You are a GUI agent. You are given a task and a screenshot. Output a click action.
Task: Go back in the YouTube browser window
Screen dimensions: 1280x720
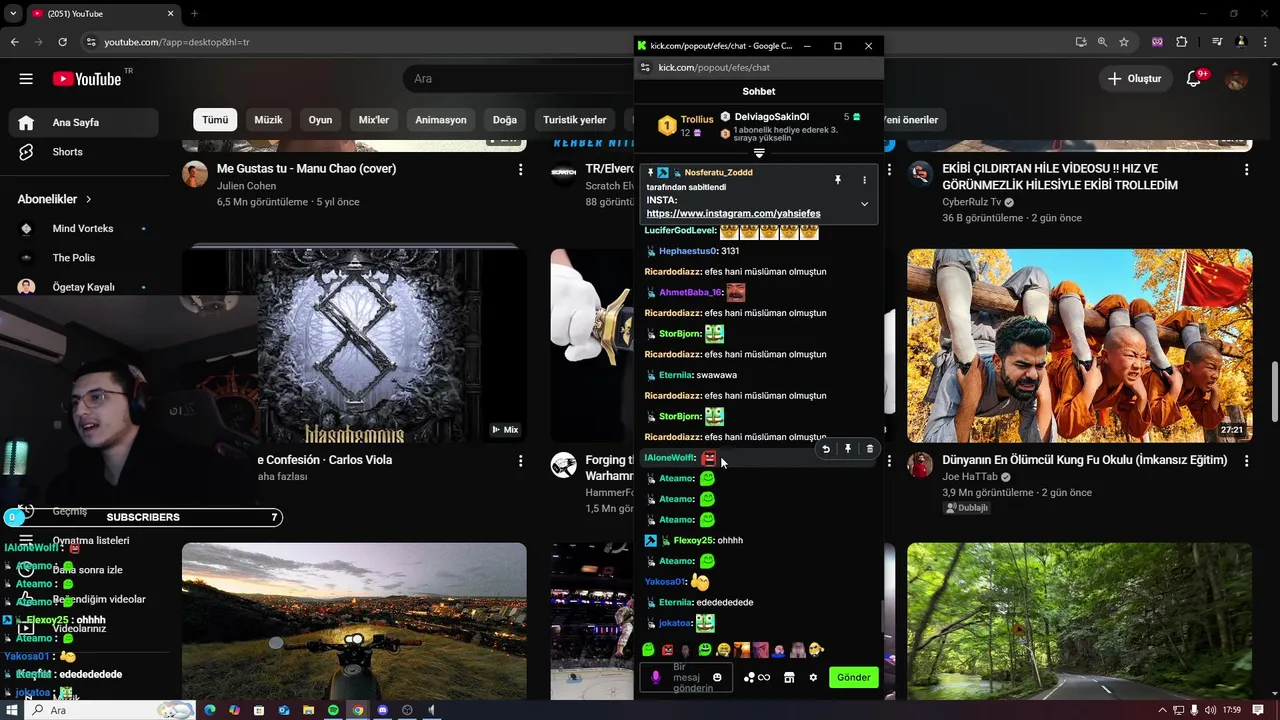pos(14,42)
